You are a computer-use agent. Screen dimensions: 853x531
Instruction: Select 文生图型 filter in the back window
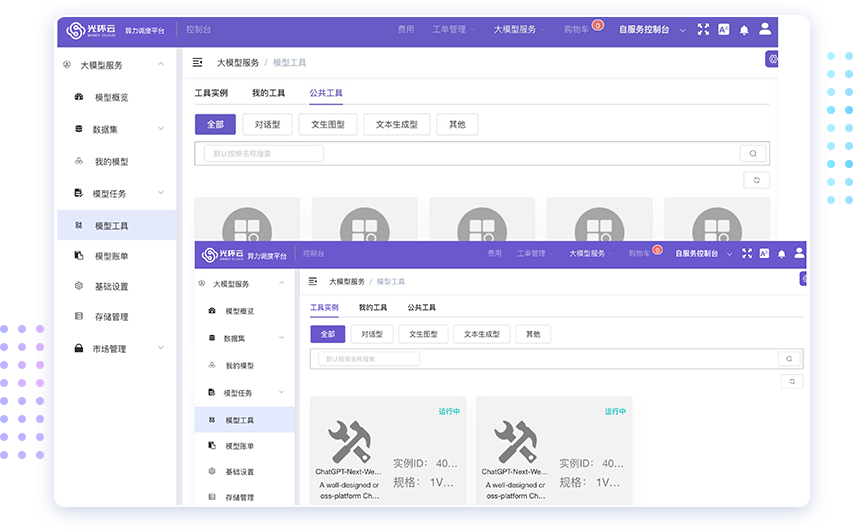click(327, 125)
